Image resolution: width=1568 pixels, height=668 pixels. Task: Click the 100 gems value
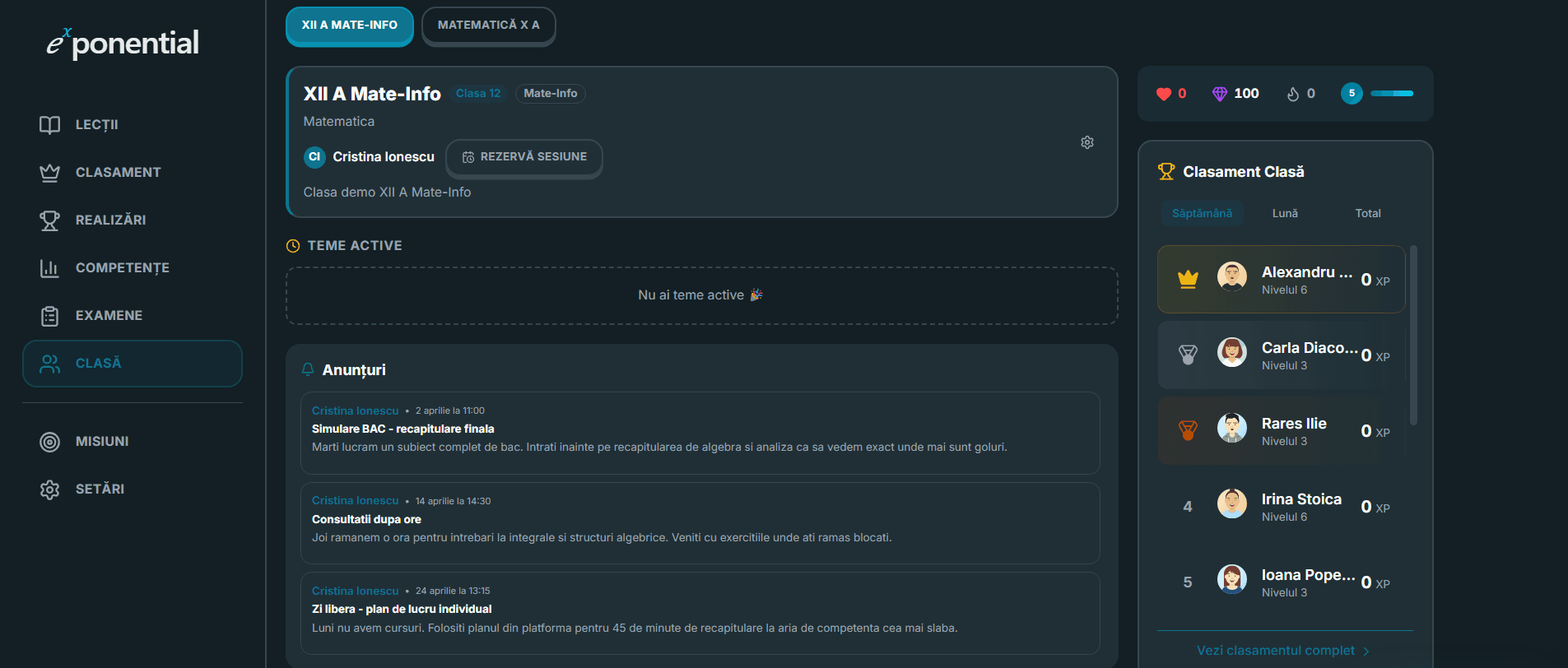(1246, 94)
